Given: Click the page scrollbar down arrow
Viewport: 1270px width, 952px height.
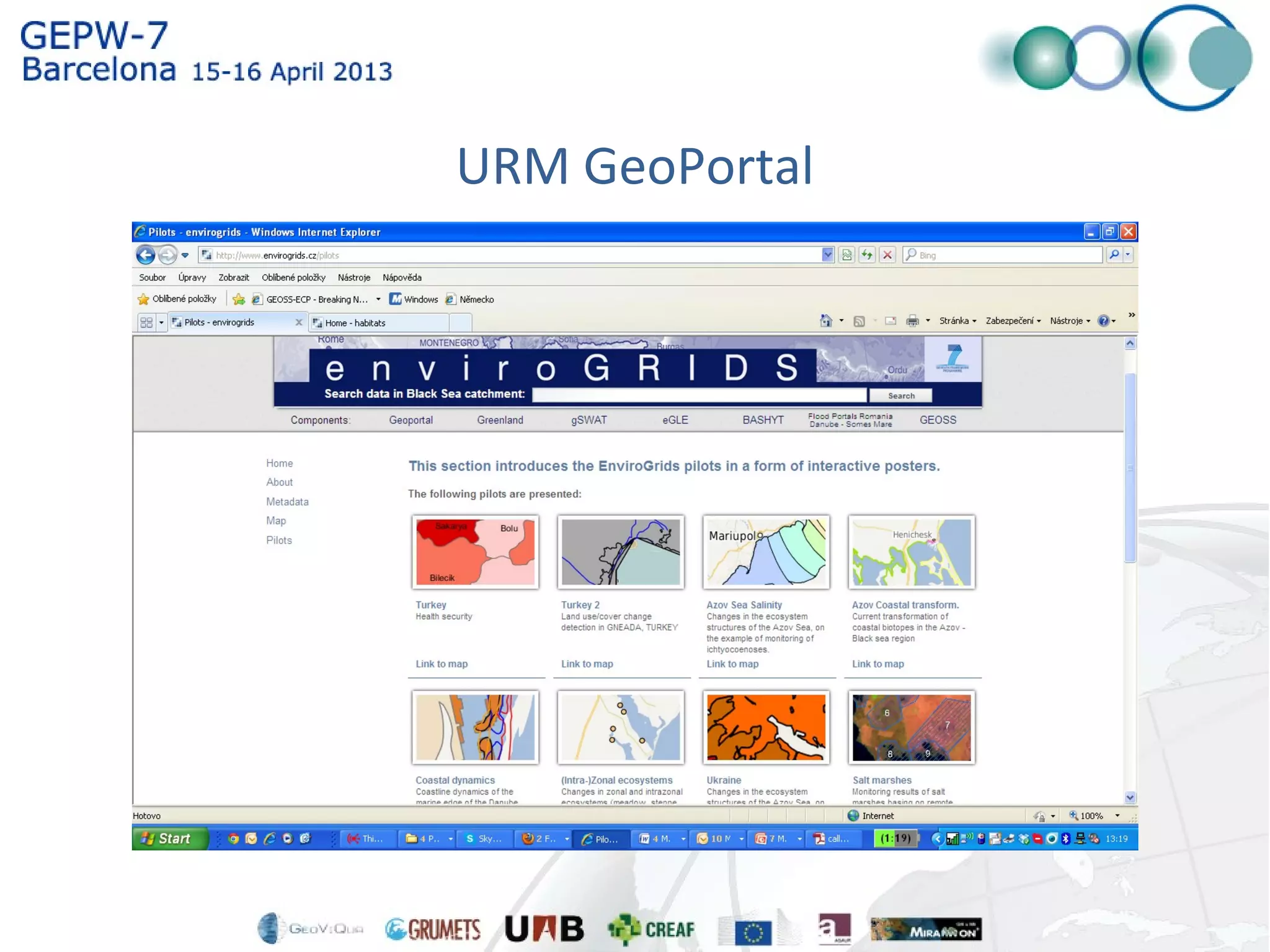Looking at the screenshot, I should click(x=1130, y=798).
